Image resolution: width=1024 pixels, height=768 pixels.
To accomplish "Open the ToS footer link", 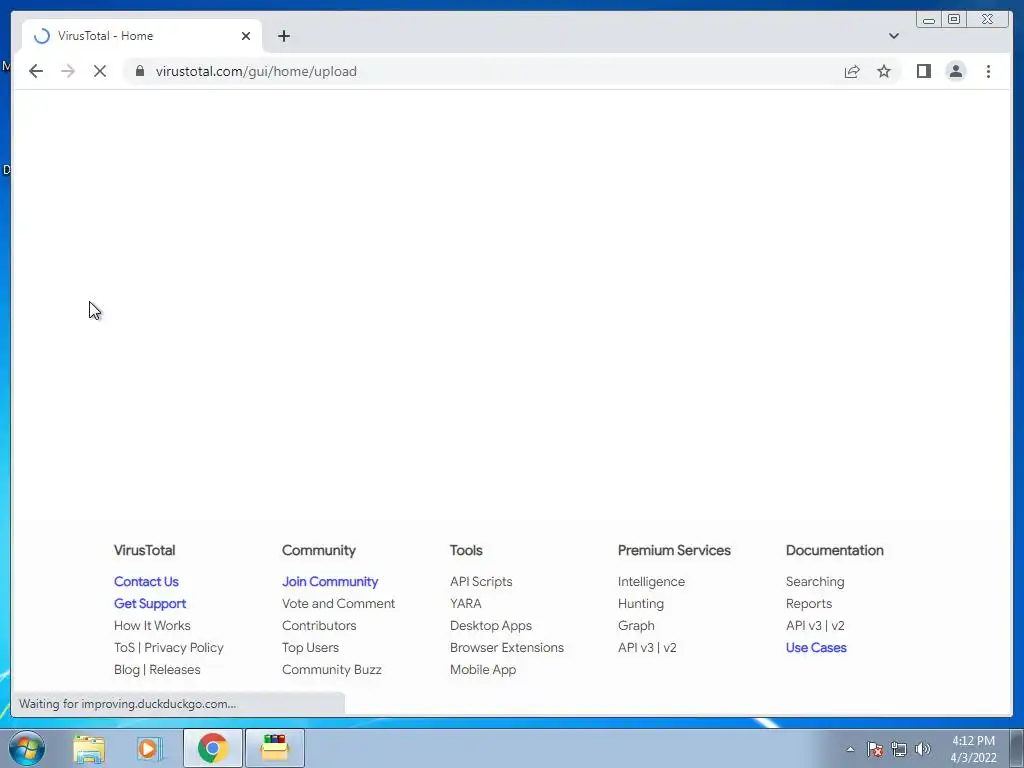I will pos(124,648).
